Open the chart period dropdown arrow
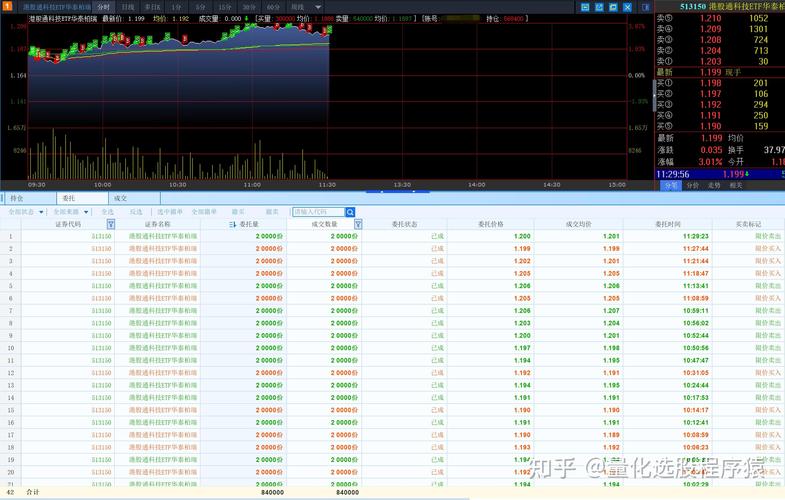785x500 pixels. [318, 8]
